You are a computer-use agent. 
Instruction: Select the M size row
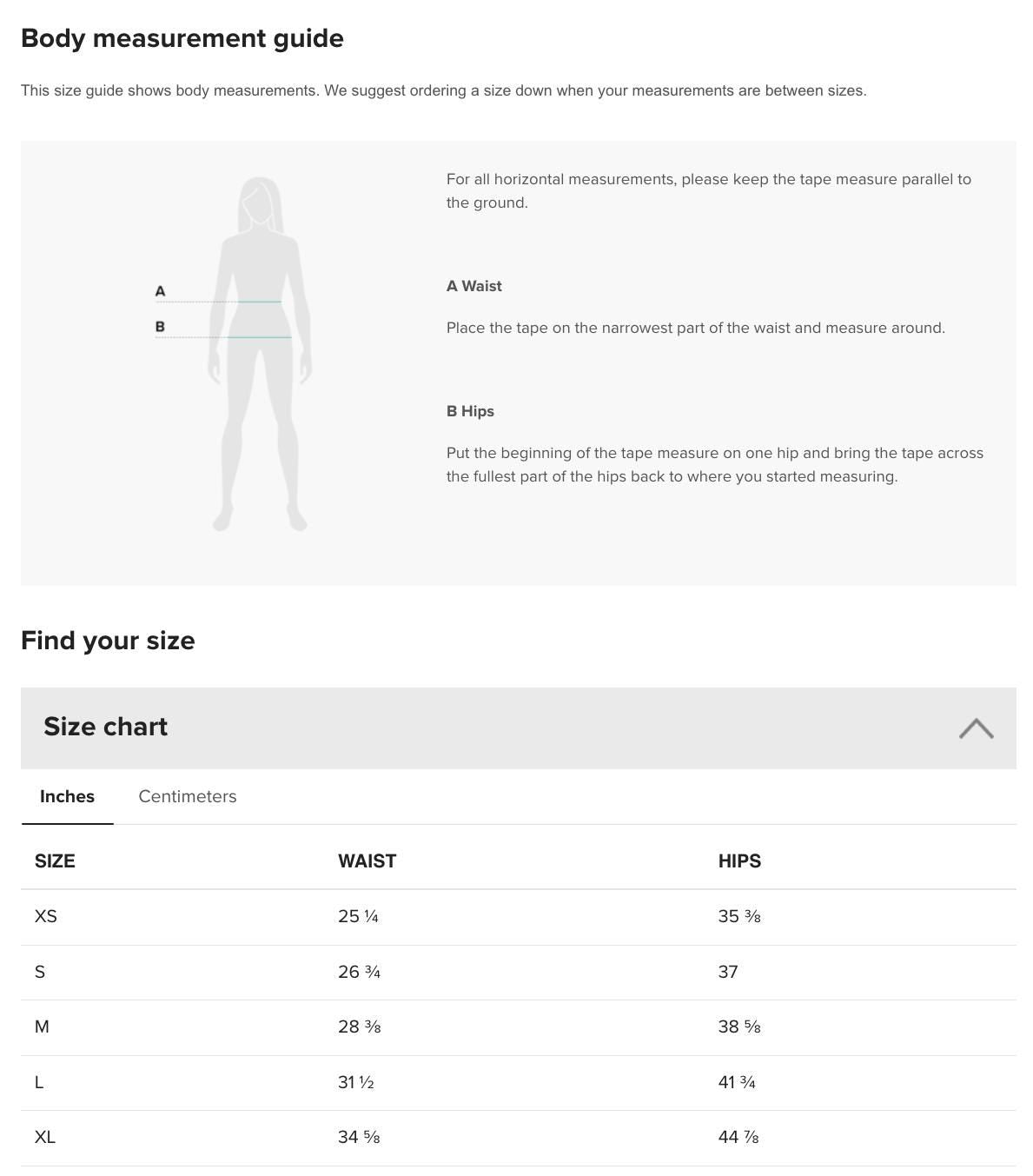pyautogui.click(x=43, y=1027)
